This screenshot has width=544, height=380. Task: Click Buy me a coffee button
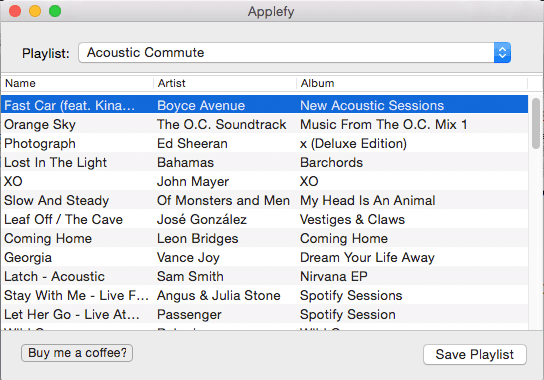click(x=77, y=353)
